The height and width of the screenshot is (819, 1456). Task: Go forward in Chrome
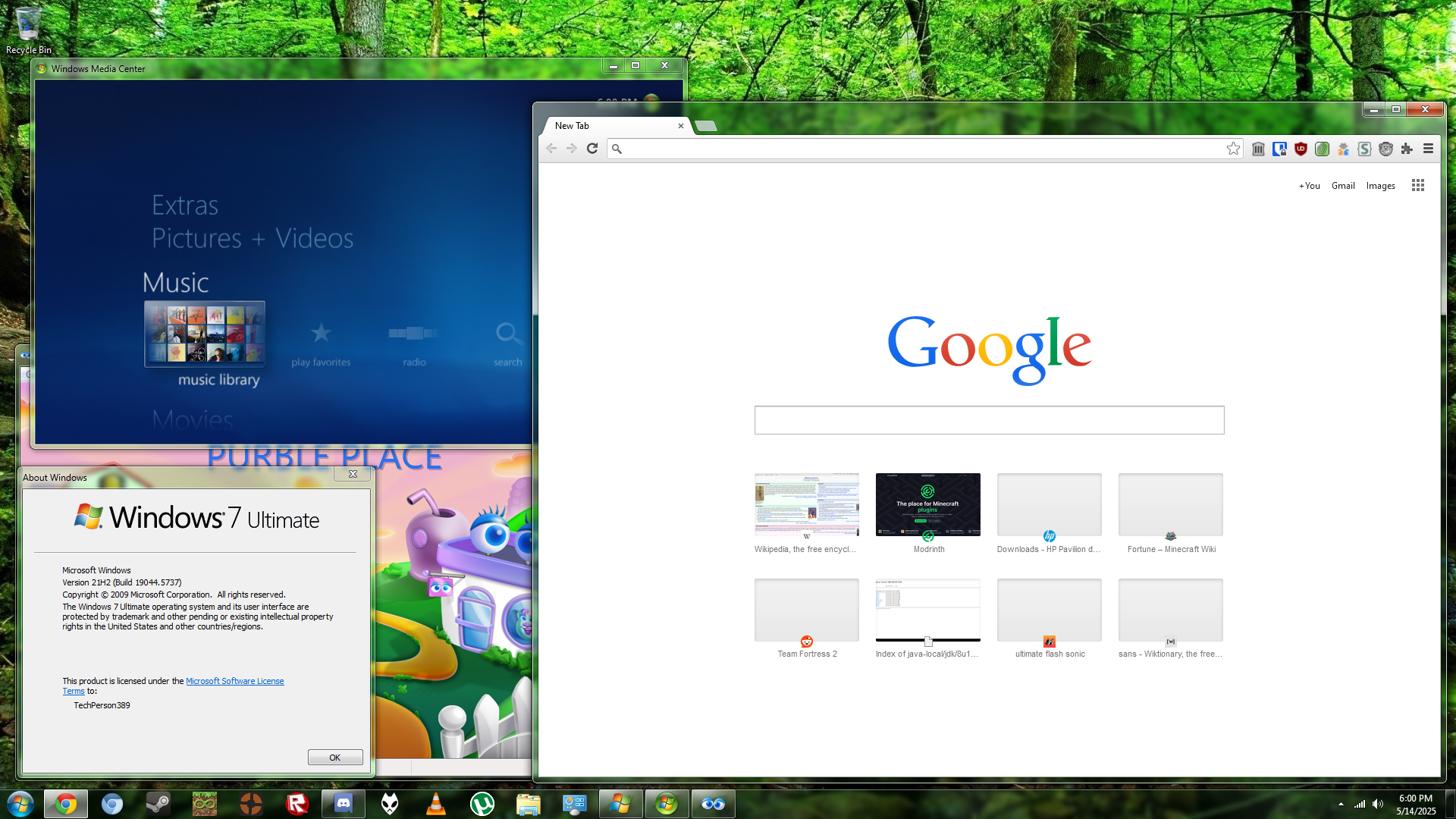click(572, 149)
